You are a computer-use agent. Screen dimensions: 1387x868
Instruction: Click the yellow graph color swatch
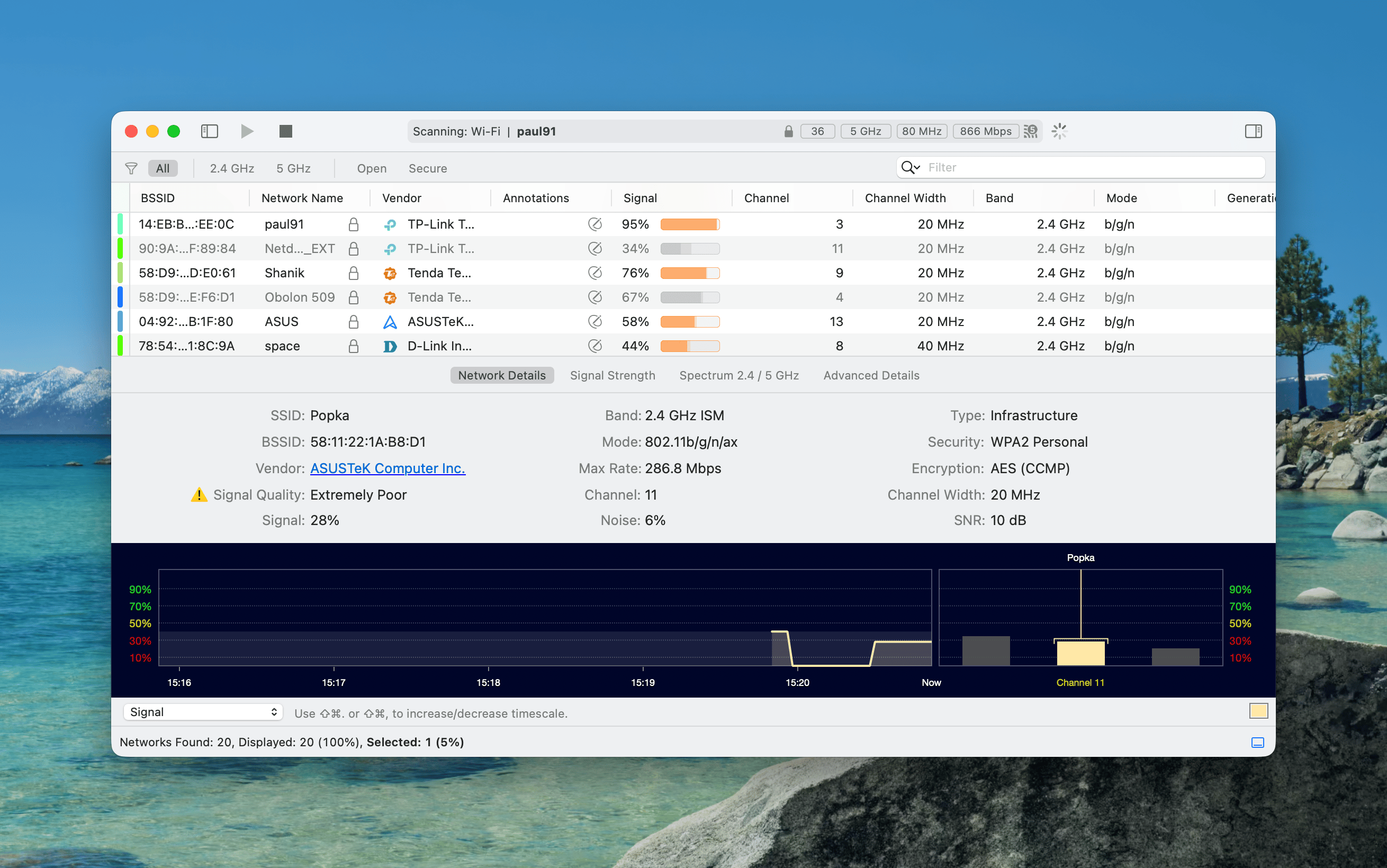coord(1258,711)
